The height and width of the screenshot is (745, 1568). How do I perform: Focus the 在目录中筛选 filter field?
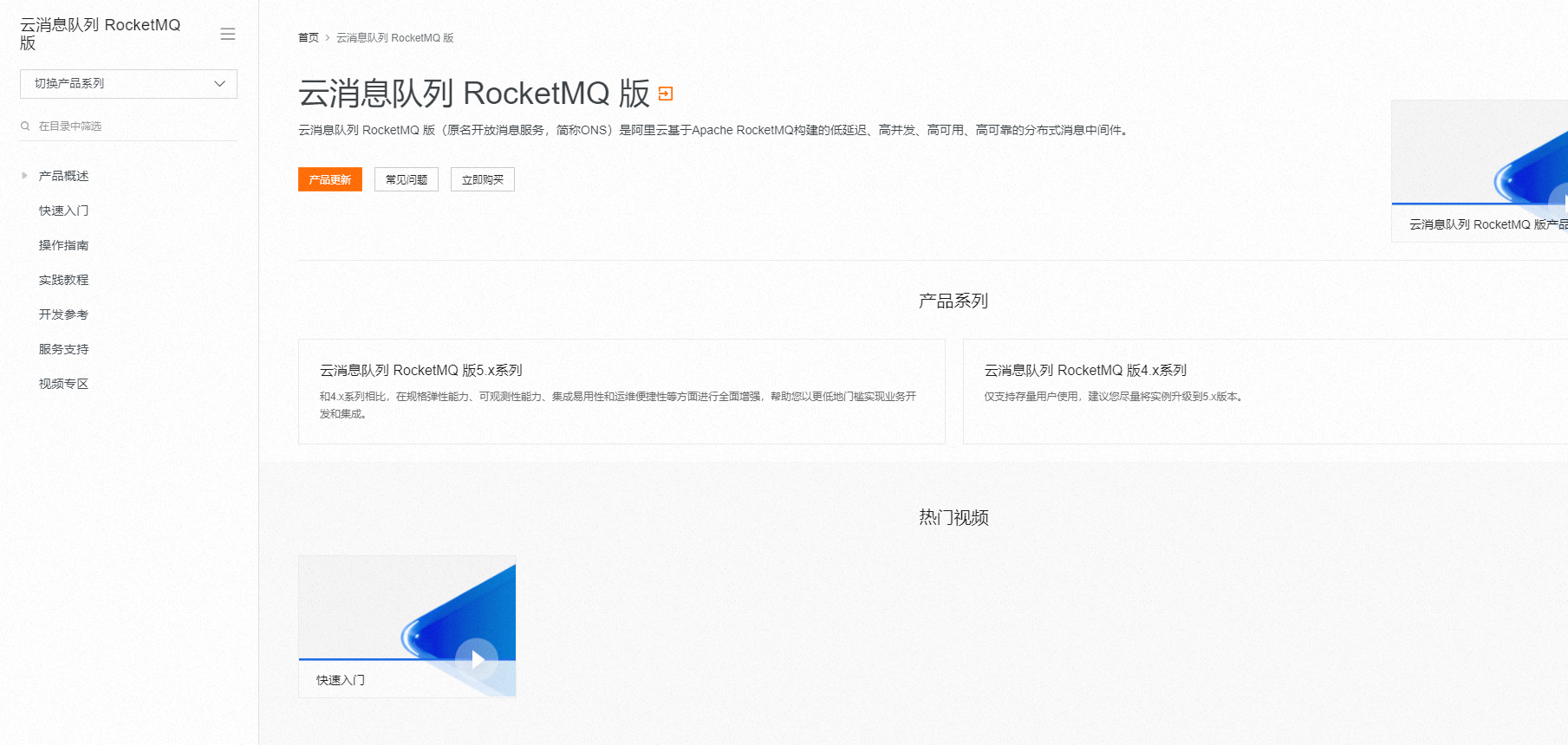pyautogui.click(x=128, y=126)
